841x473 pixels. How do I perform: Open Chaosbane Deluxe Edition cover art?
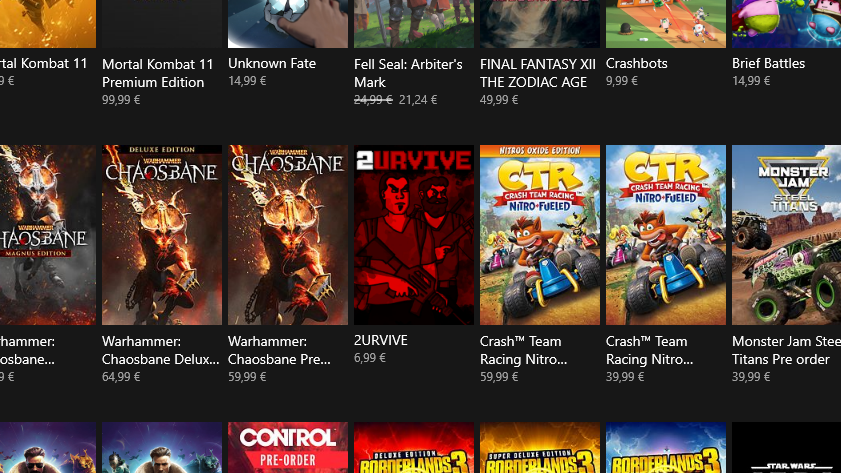(162, 235)
